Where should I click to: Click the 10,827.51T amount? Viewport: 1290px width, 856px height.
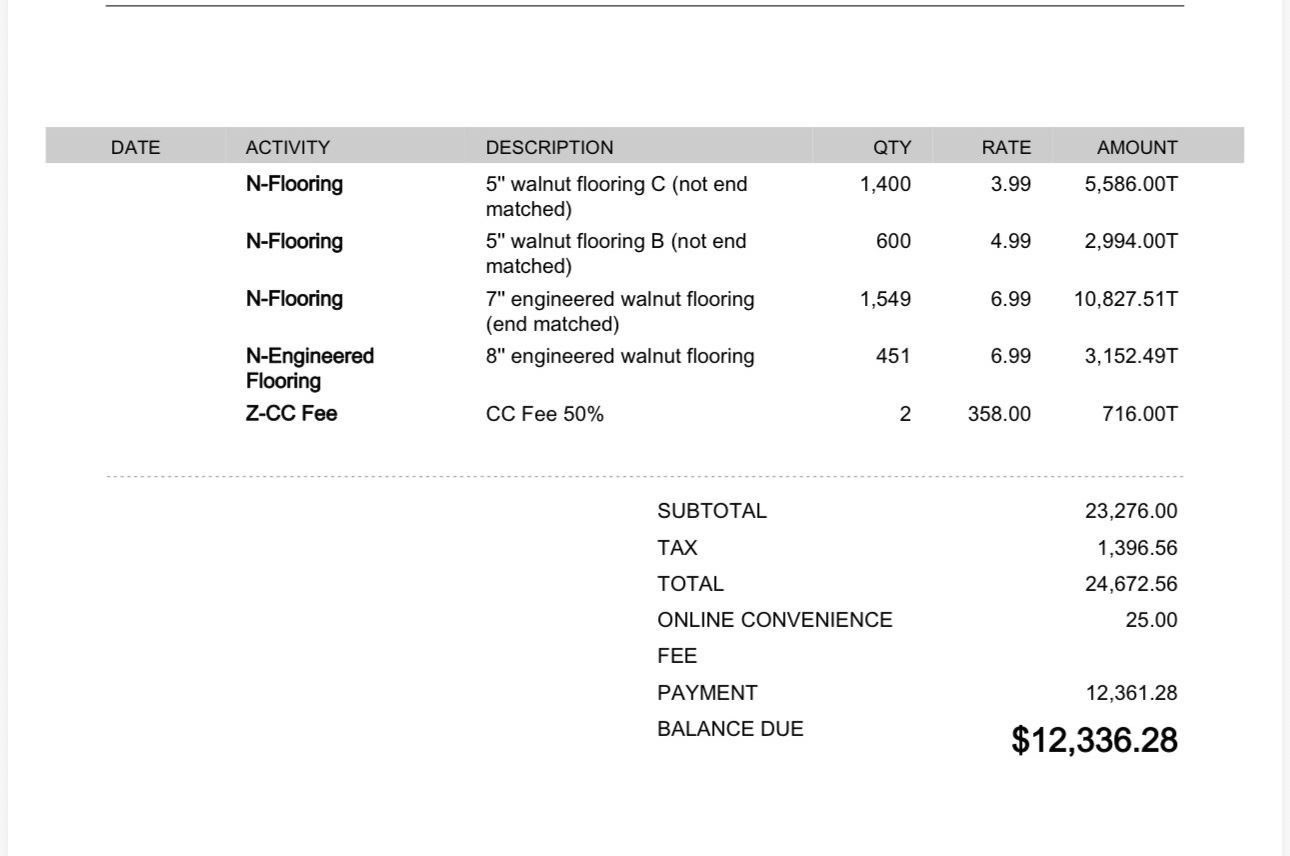pyautogui.click(x=1126, y=299)
